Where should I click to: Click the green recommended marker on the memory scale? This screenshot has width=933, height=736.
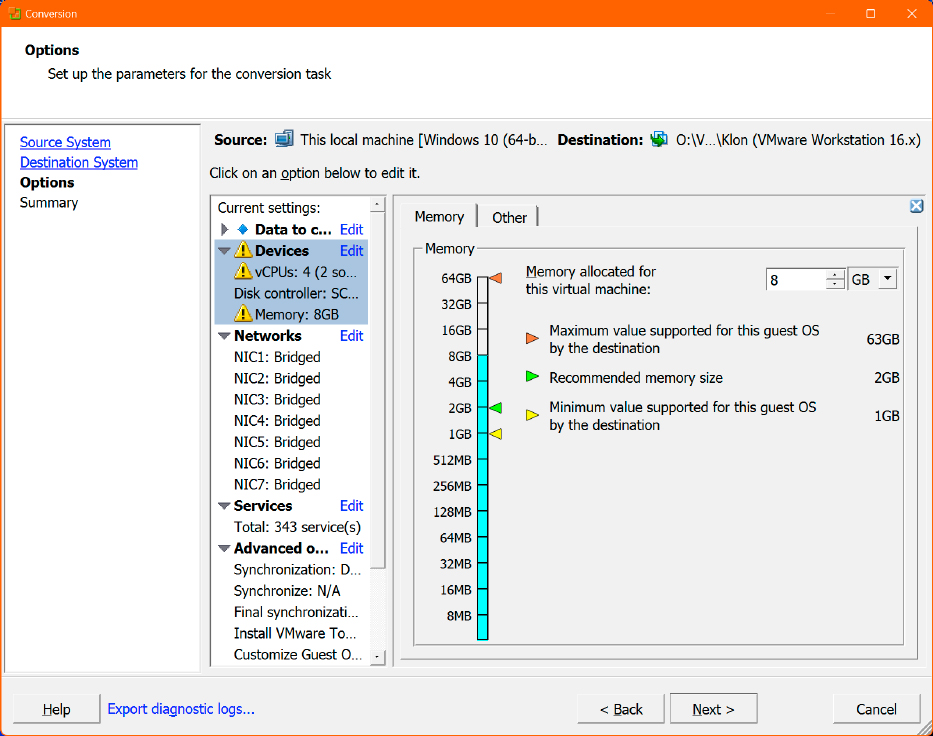pyautogui.click(x=495, y=408)
